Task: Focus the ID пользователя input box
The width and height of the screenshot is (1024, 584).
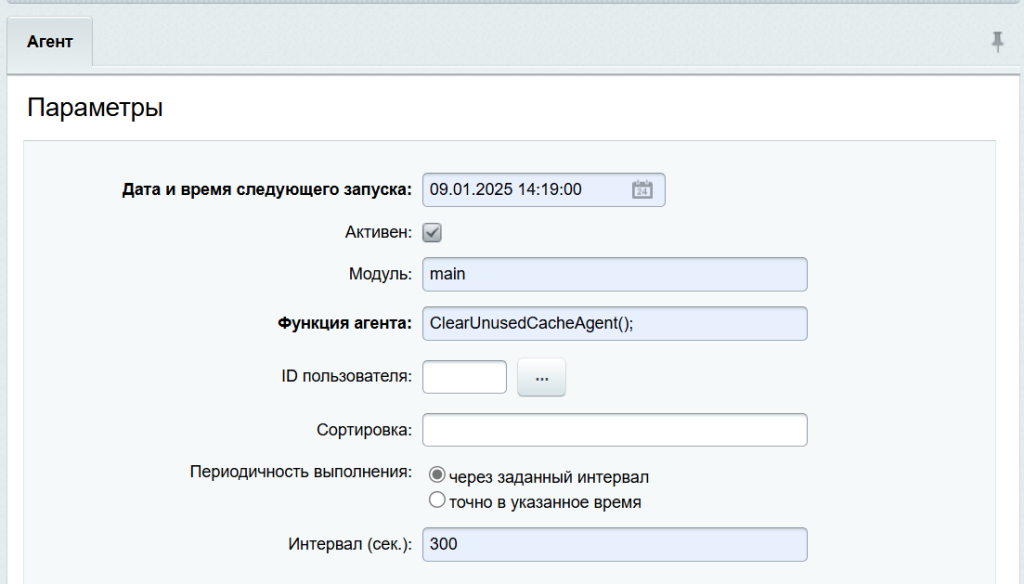Action: click(464, 377)
